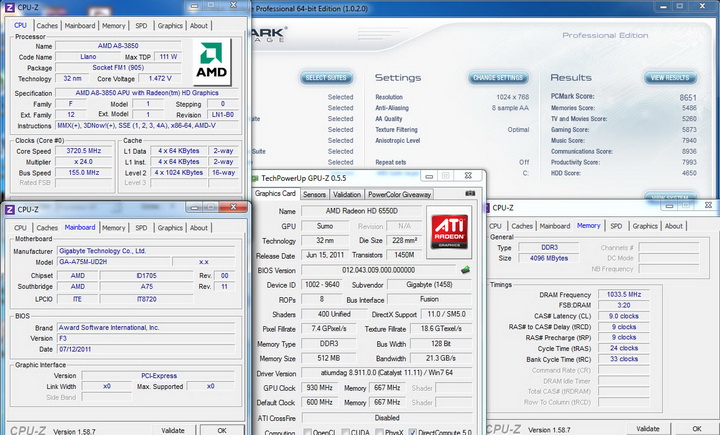Screen dimensions: 720x435
Task: Click the PCMark Score value 8651
Action: [x=688, y=97]
